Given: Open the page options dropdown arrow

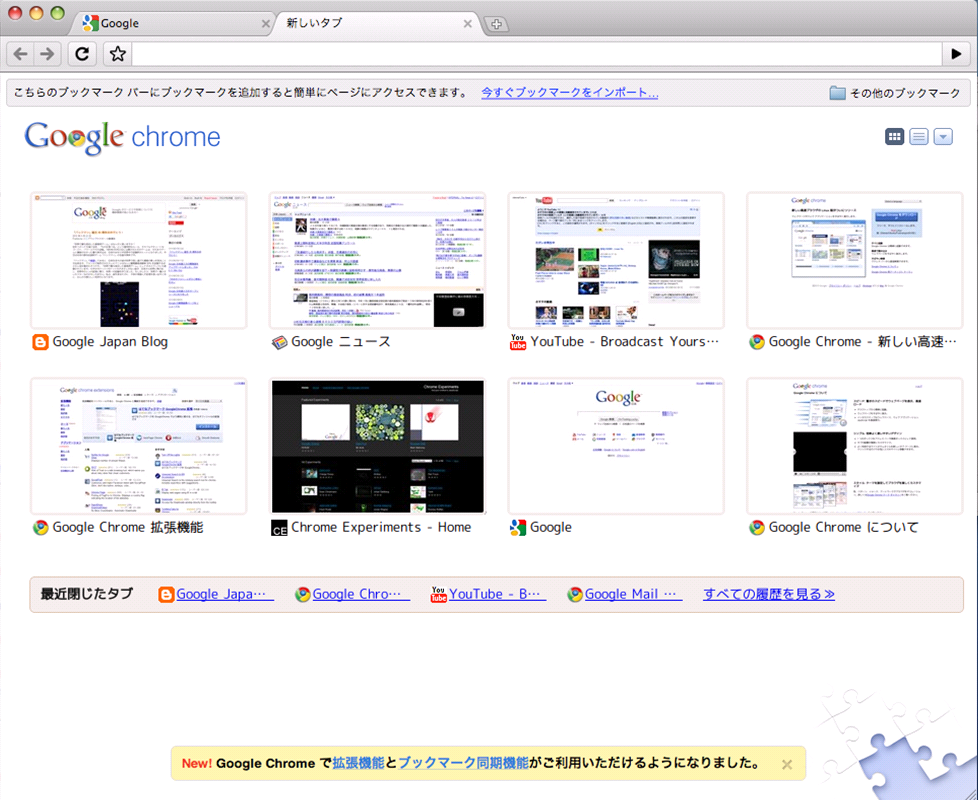Looking at the screenshot, I should pos(942,136).
